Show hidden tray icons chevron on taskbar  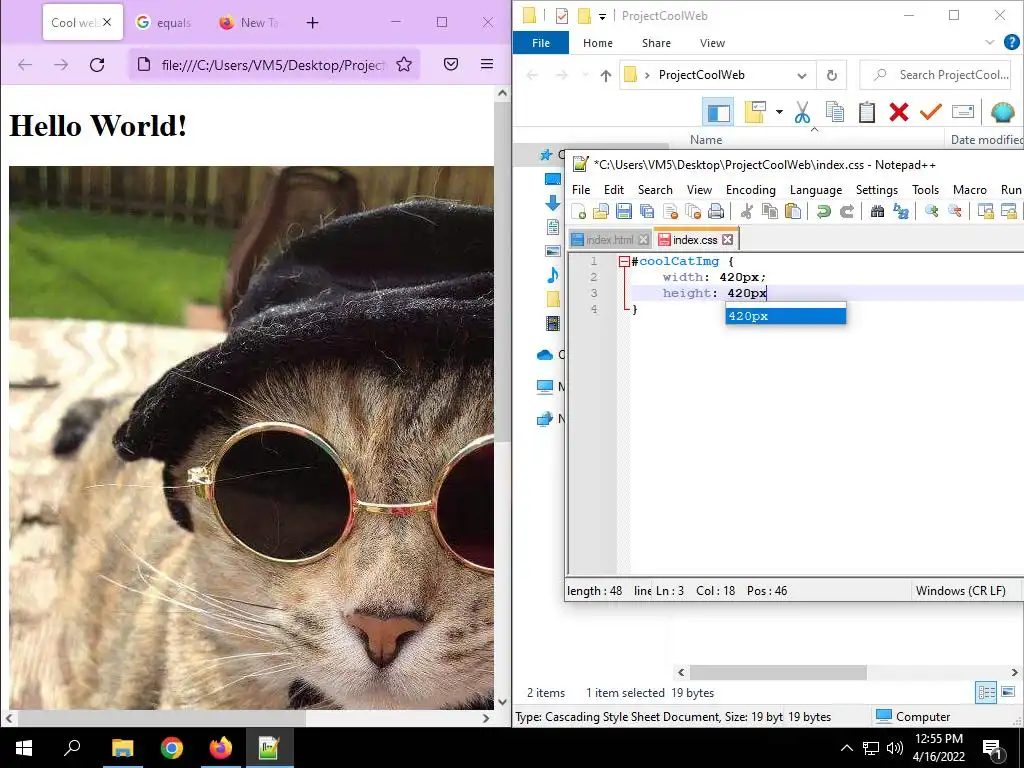[846, 748]
